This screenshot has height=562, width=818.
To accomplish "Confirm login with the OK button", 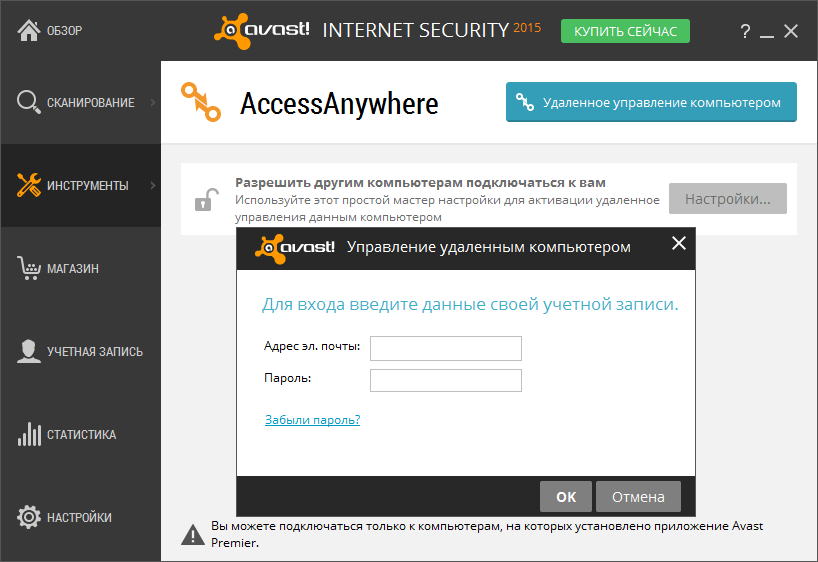I will [566, 497].
